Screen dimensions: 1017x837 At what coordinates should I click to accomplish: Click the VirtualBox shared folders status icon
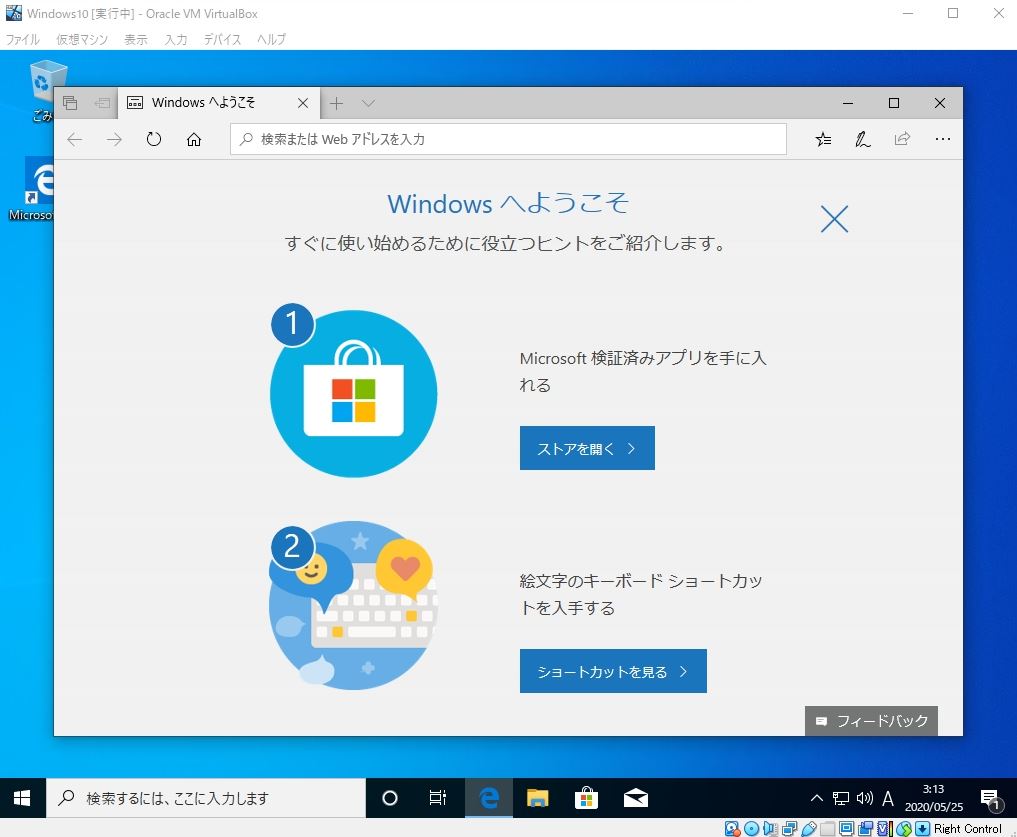(828, 829)
